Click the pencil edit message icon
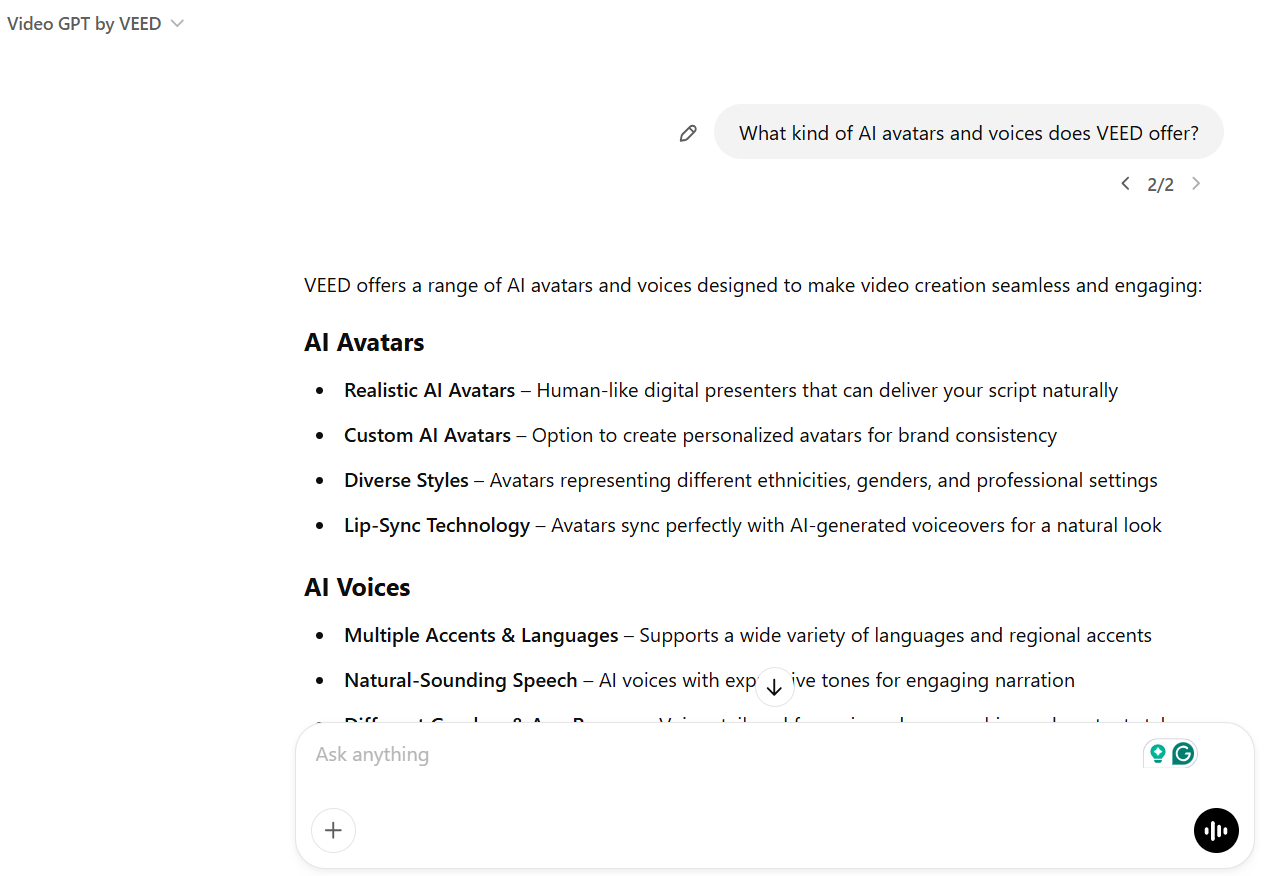Screen dimensions: 1271x876 688,133
